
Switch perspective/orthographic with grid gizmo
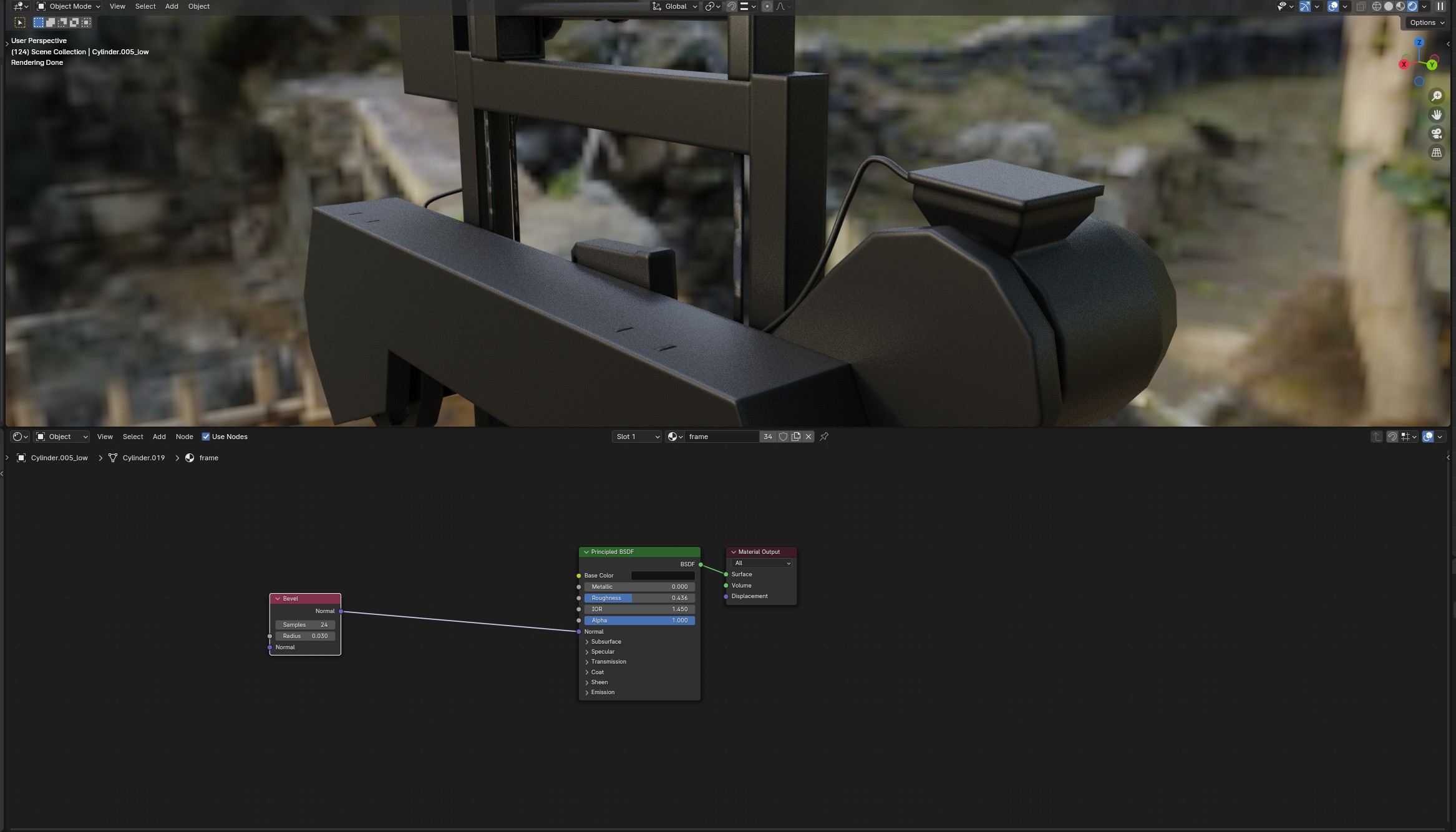click(x=1437, y=152)
